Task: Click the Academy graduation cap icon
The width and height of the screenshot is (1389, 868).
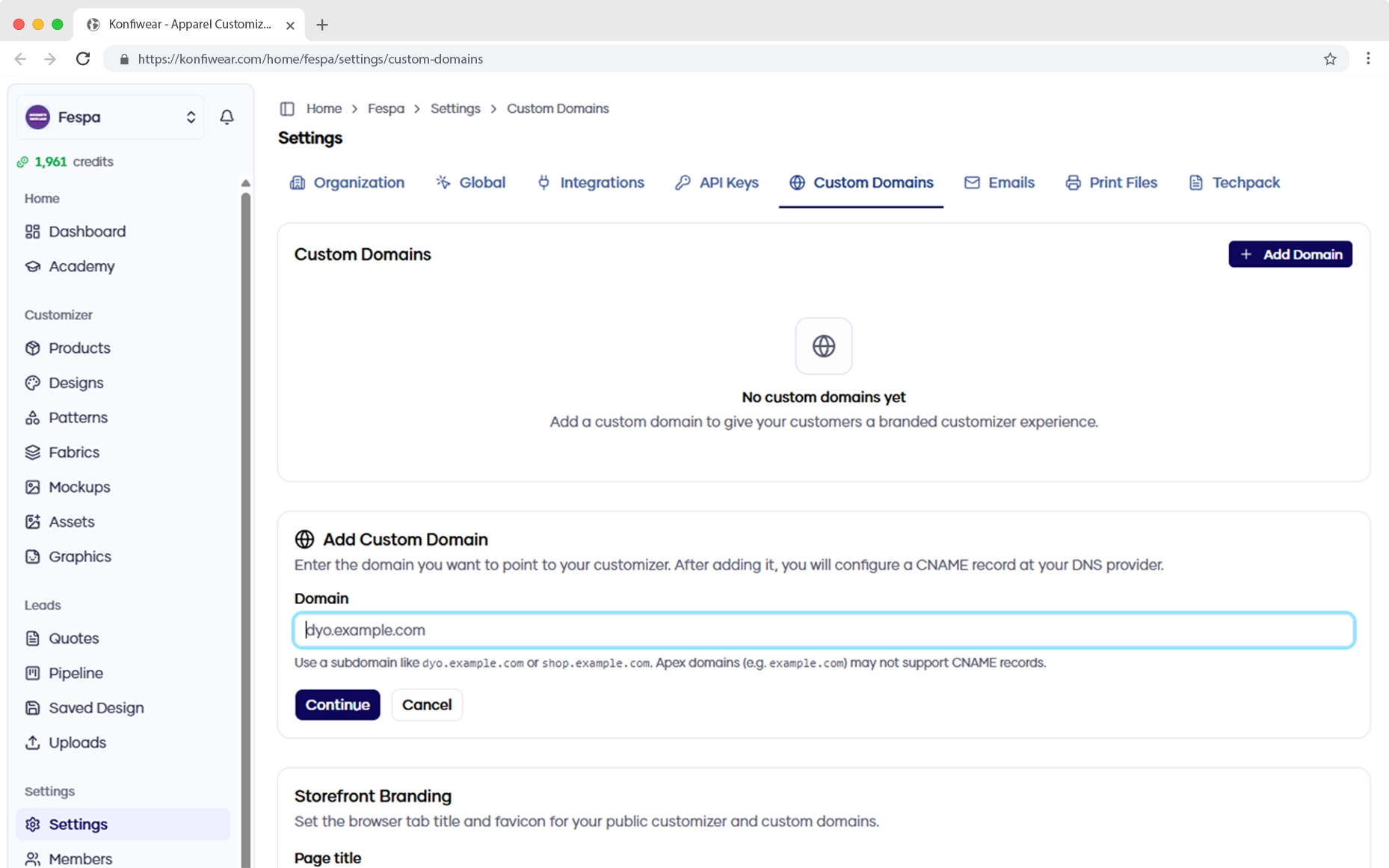Action: point(32,266)
